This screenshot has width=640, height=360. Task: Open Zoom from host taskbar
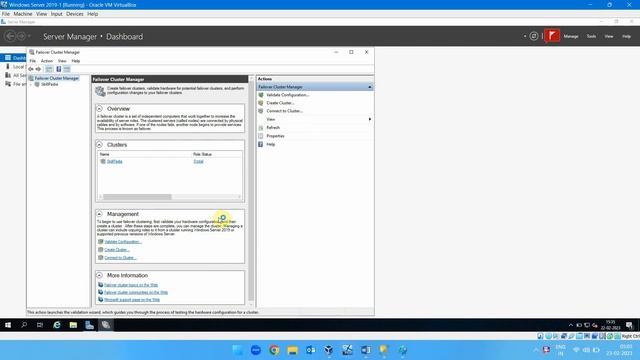pyautogui.click(x=256, y=350)
